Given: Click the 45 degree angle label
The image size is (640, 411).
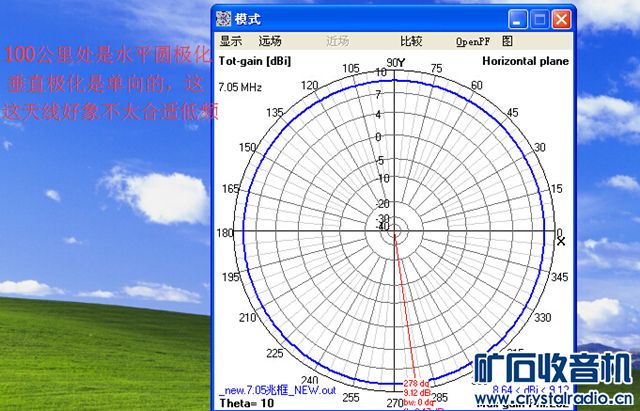Looking at the screenshot, I should click(512, 113).
